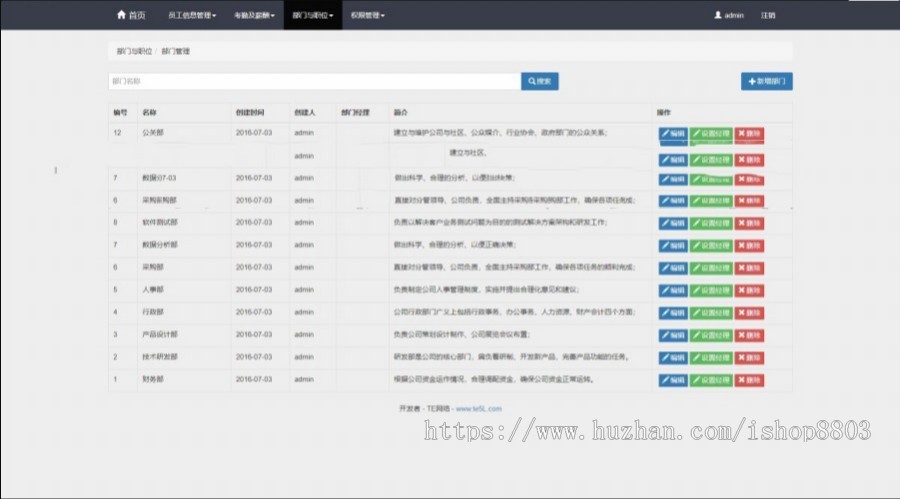Set manager for 行政部 row
Image resolution: width=900 pixels, height=499 pixels.
point(711,313)
